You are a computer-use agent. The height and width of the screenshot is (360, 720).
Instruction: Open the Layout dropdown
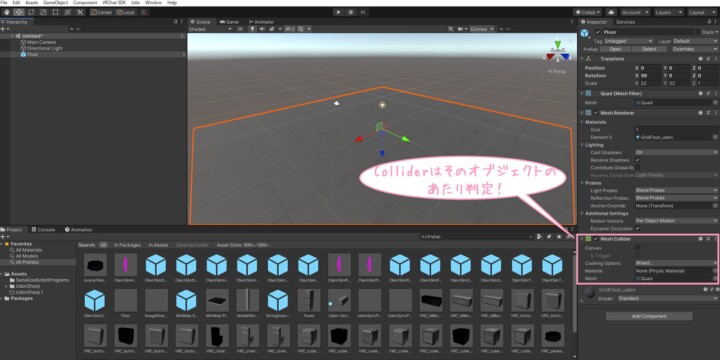pos(703,12)
